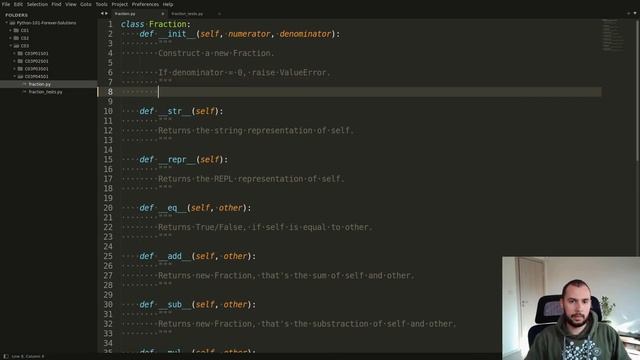Viewport: 640px width, 360px height.
Task: Expand the C02 folder arrow
Action: pyautogui.click(x=10, y=38)
